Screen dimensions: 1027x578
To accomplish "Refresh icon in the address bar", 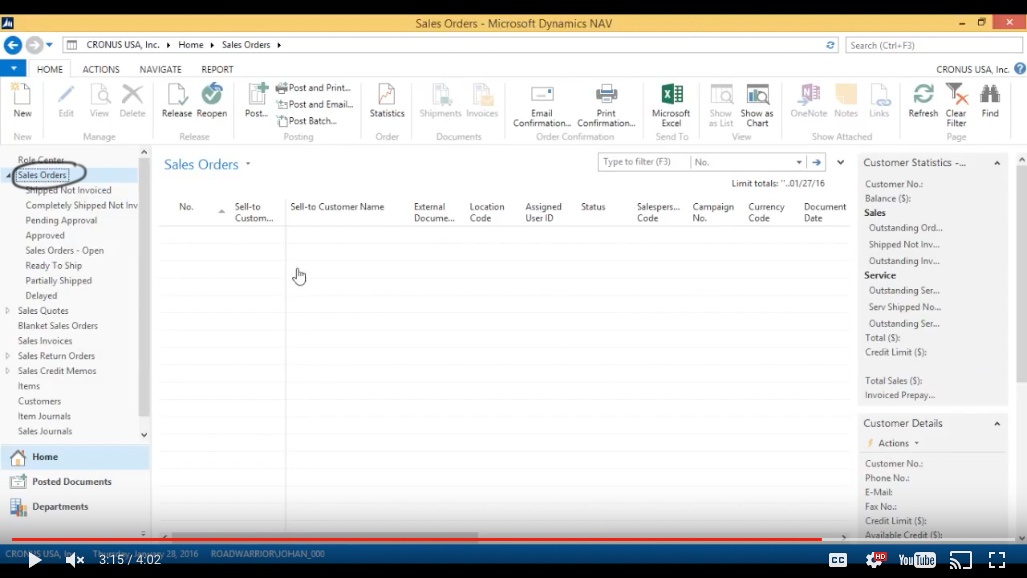I will coord(830,45).
